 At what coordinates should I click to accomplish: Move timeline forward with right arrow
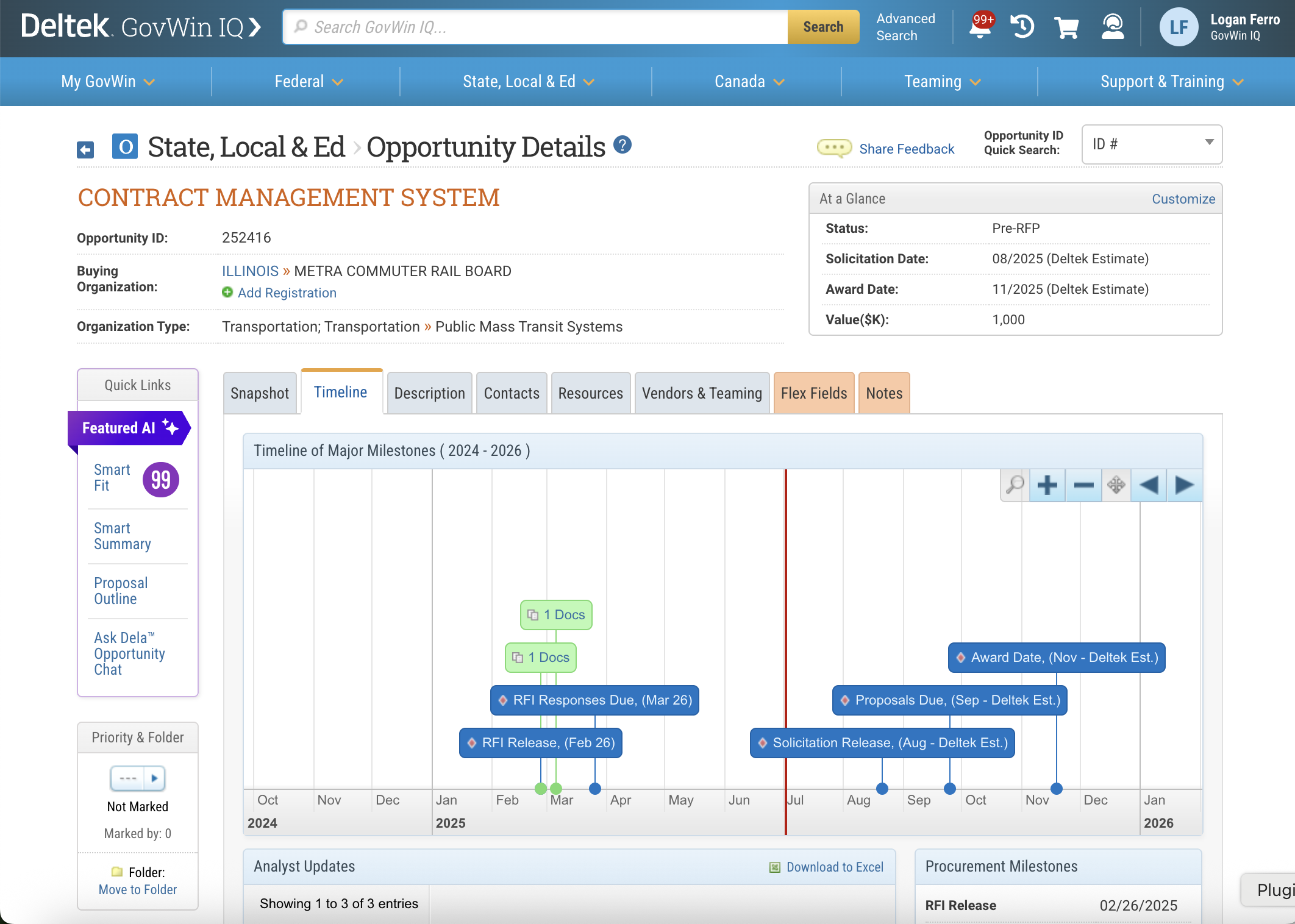pos(1185,485)
